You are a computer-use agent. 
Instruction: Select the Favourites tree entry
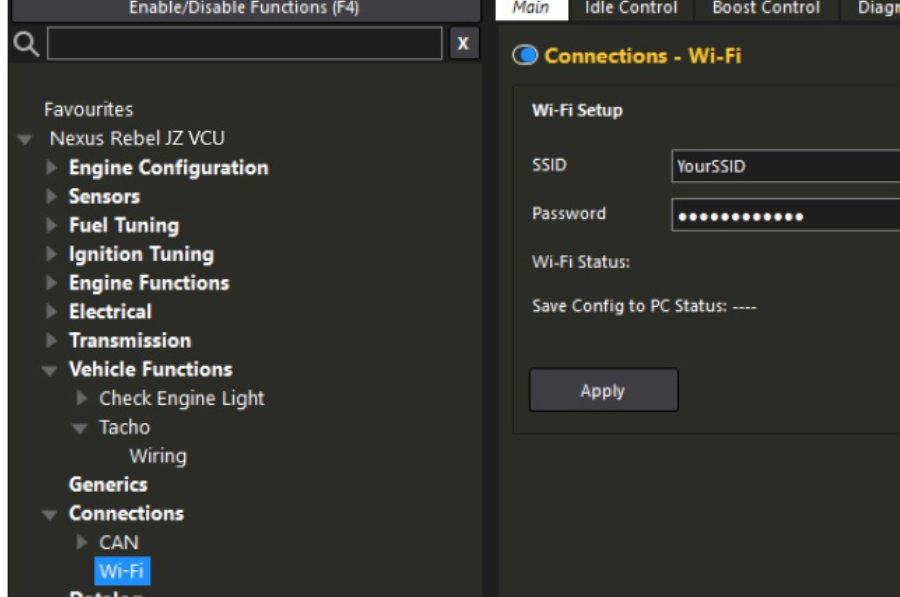tap(88, 109)
